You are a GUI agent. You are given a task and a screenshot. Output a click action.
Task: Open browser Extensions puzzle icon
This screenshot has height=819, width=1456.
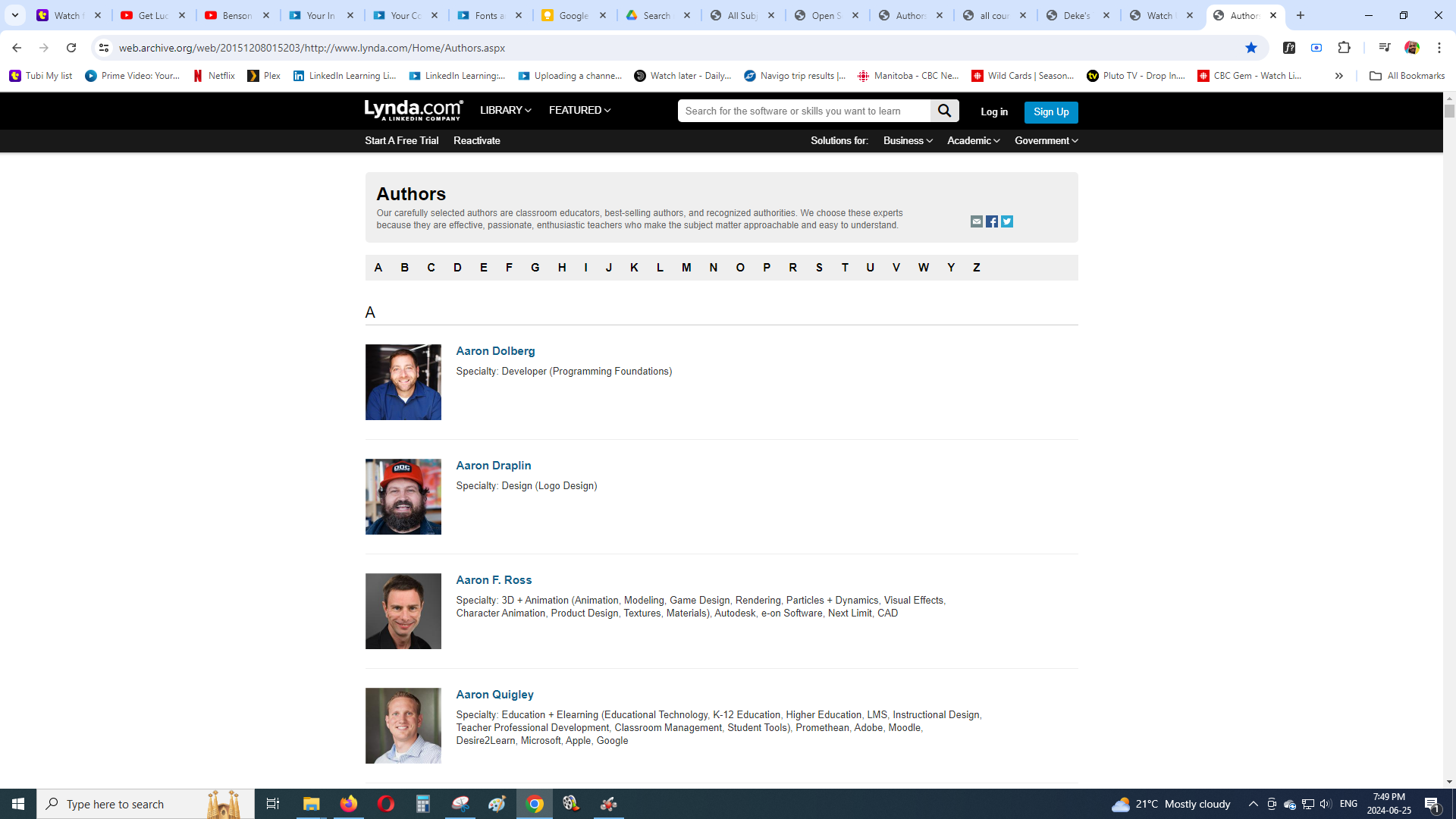click(1345, 48)
